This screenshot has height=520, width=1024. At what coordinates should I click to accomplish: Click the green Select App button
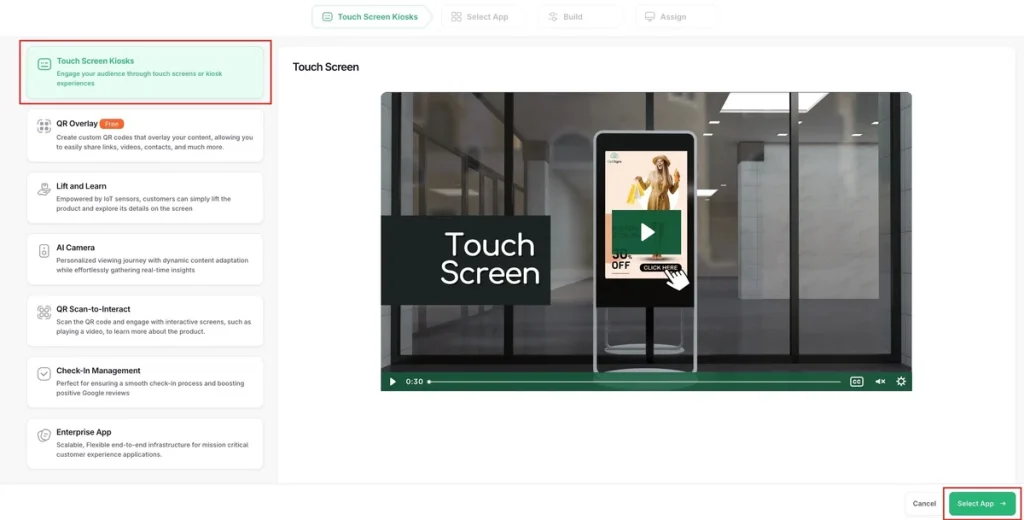pos(981,504)
